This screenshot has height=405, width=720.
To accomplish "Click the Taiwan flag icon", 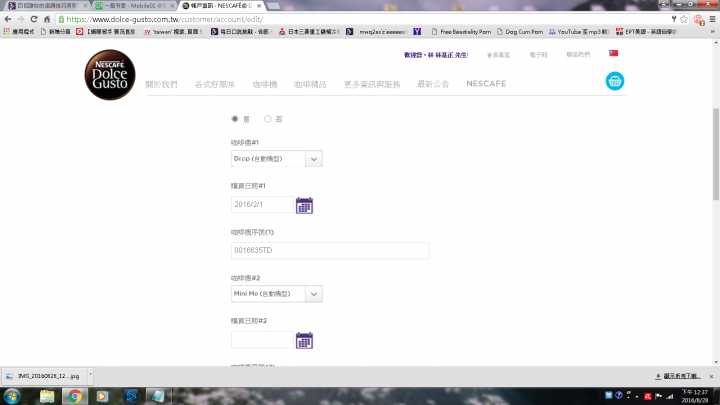I will (613, 53).
